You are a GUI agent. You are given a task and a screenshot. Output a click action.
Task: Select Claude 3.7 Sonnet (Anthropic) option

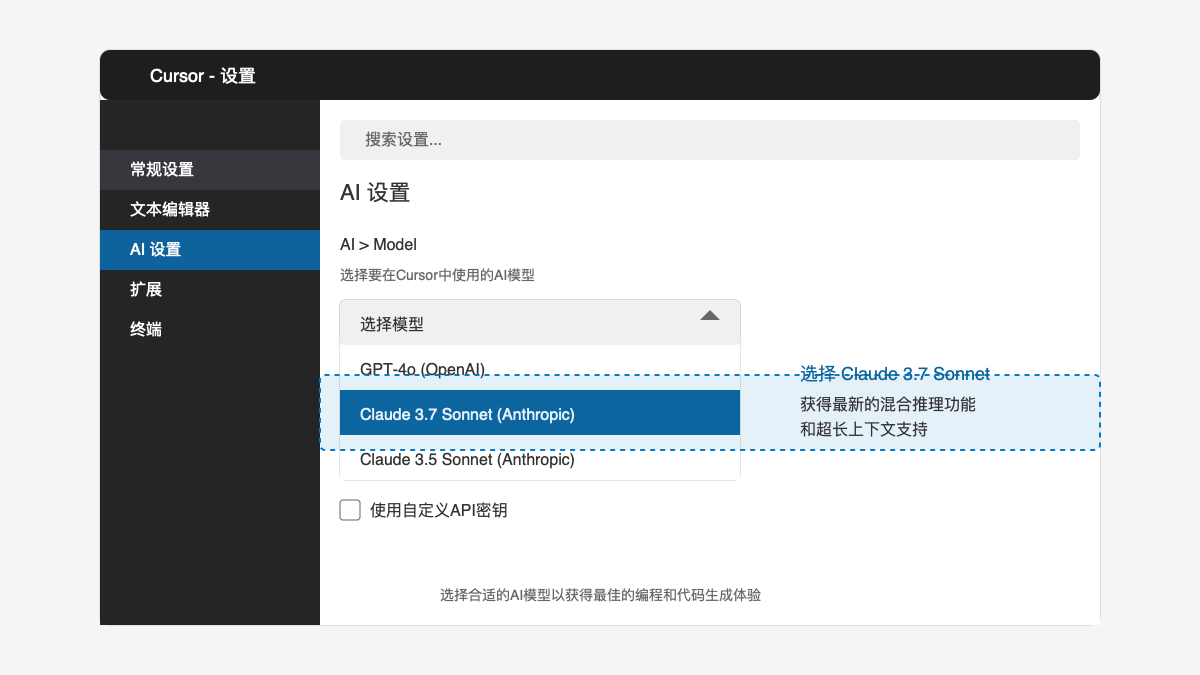tap(540, 413)
